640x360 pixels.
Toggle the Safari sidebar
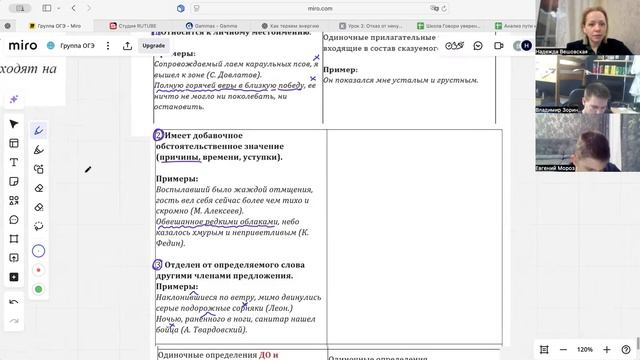pos(47,8)
